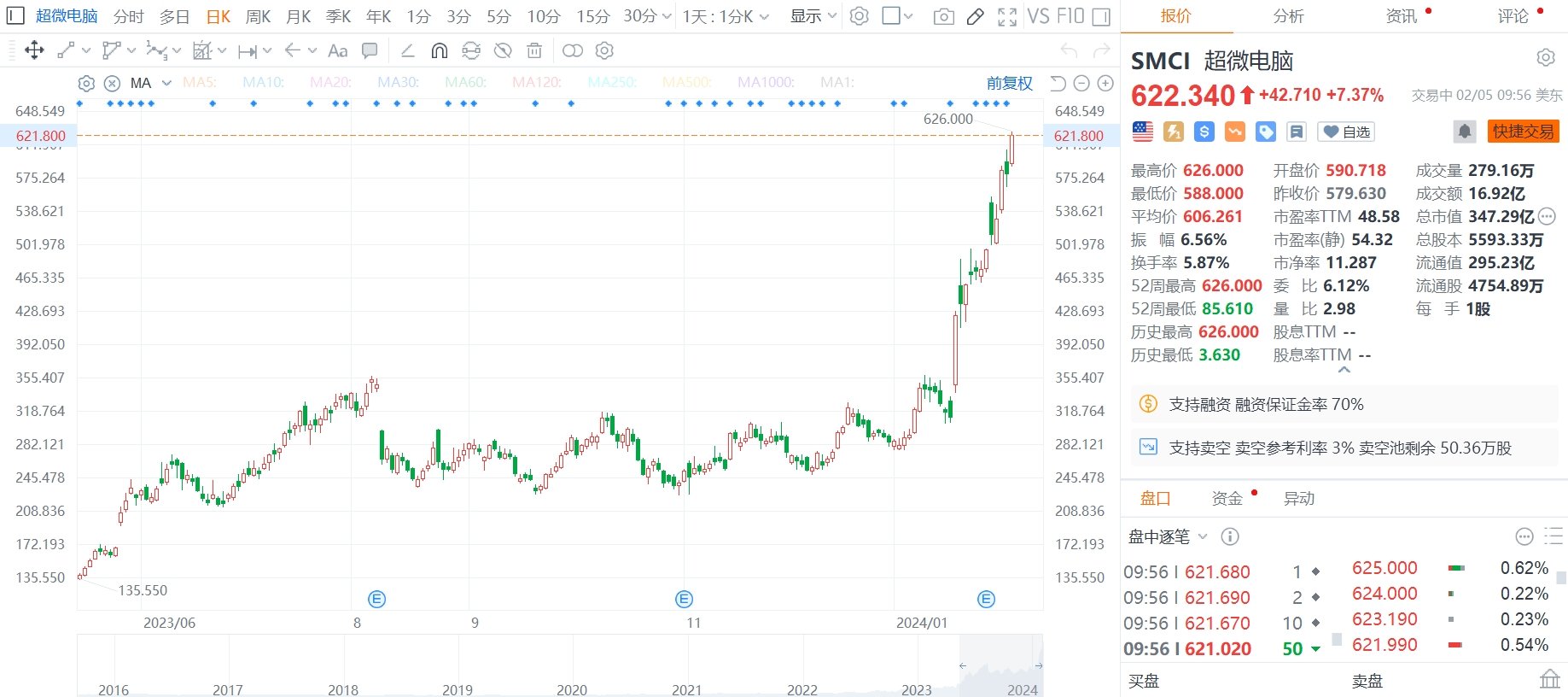Add a comment bubble annotation
The image size is (1568, 697).
(370, 50)
